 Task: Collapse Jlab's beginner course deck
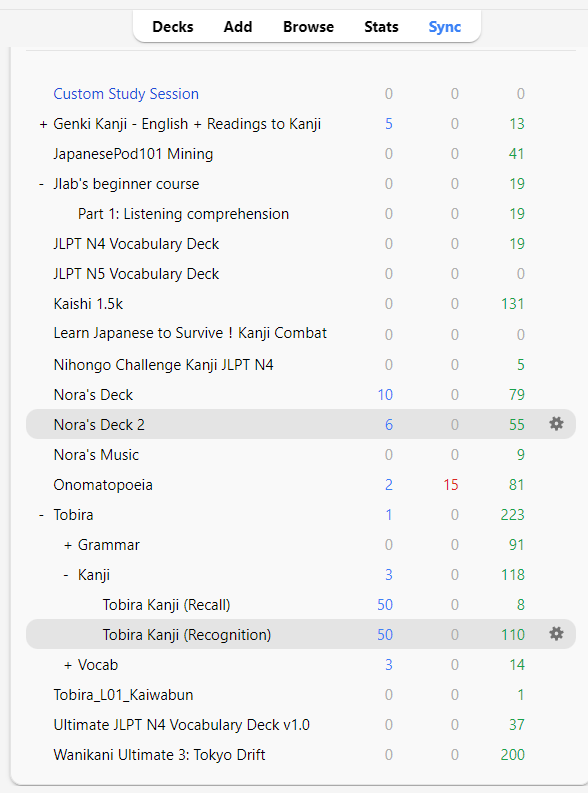(41, 184)
